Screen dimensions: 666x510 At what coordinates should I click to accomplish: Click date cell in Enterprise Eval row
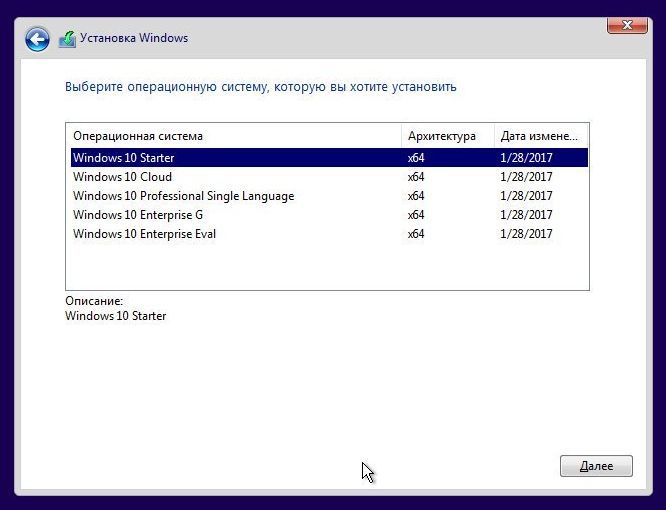[x=526, y=234]
